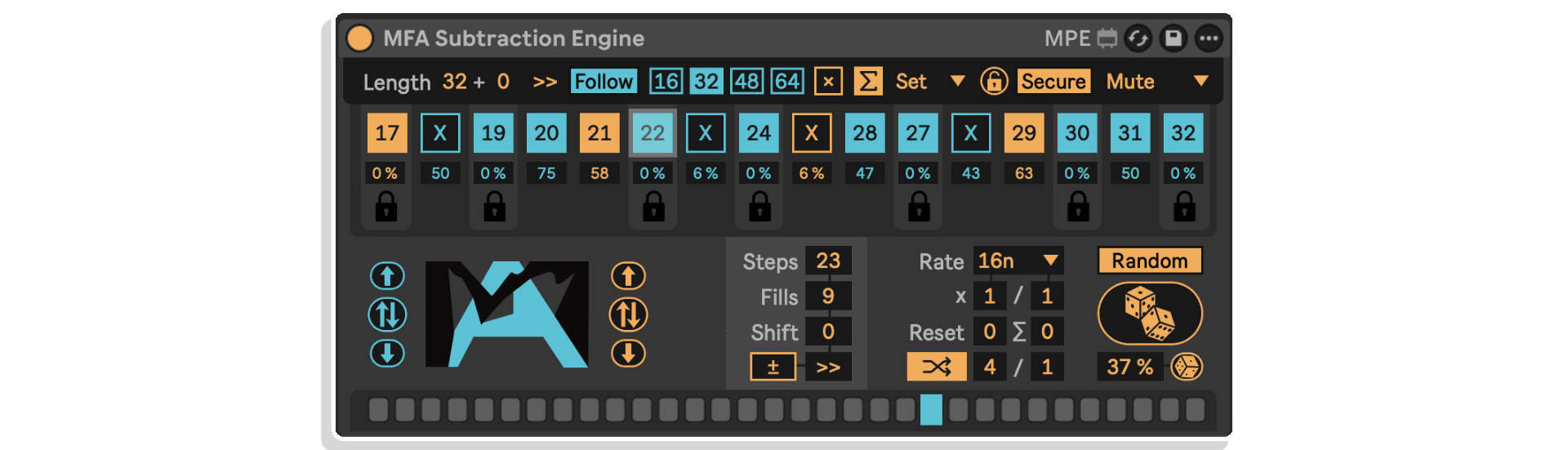Open the Rate 16n dropdown
Screen dimensions: 1568x450
1018,261
